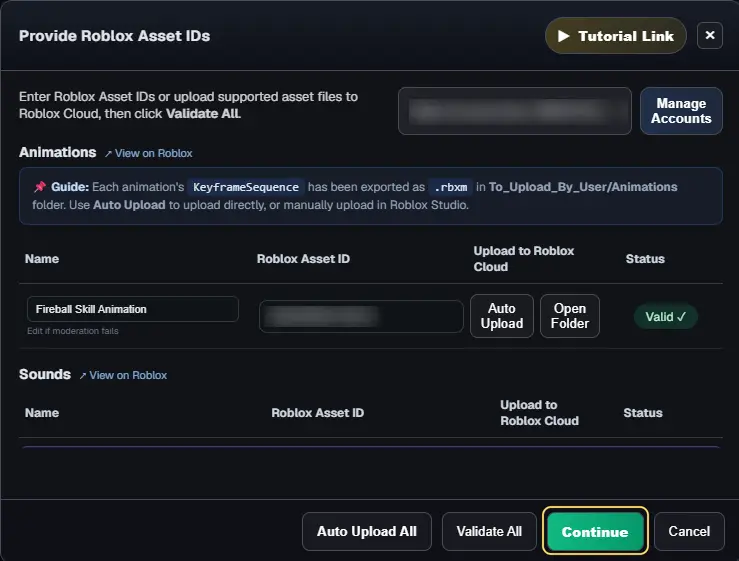Open Sounds View on Roblox link
This screenshot has width=739, height=561.
(x=123, y=375)
